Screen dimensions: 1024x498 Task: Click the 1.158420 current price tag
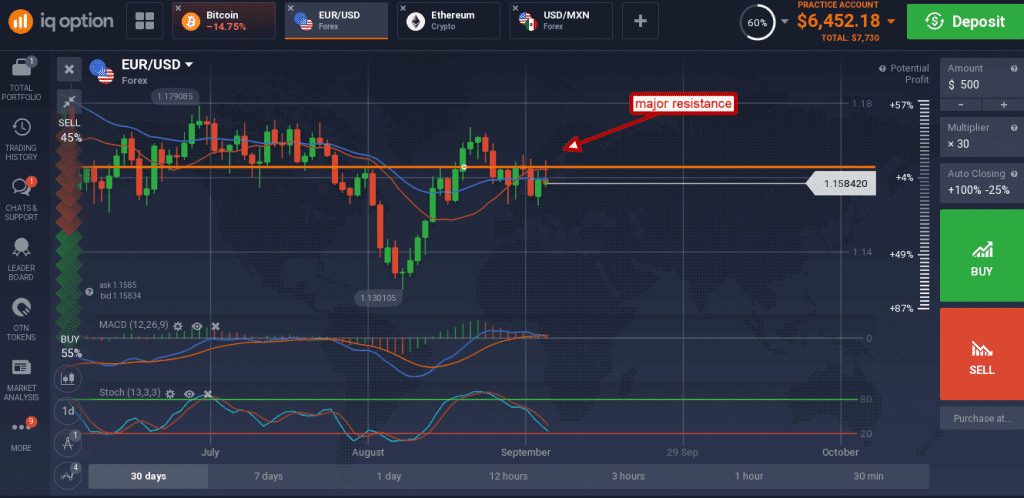pos(841,184)
